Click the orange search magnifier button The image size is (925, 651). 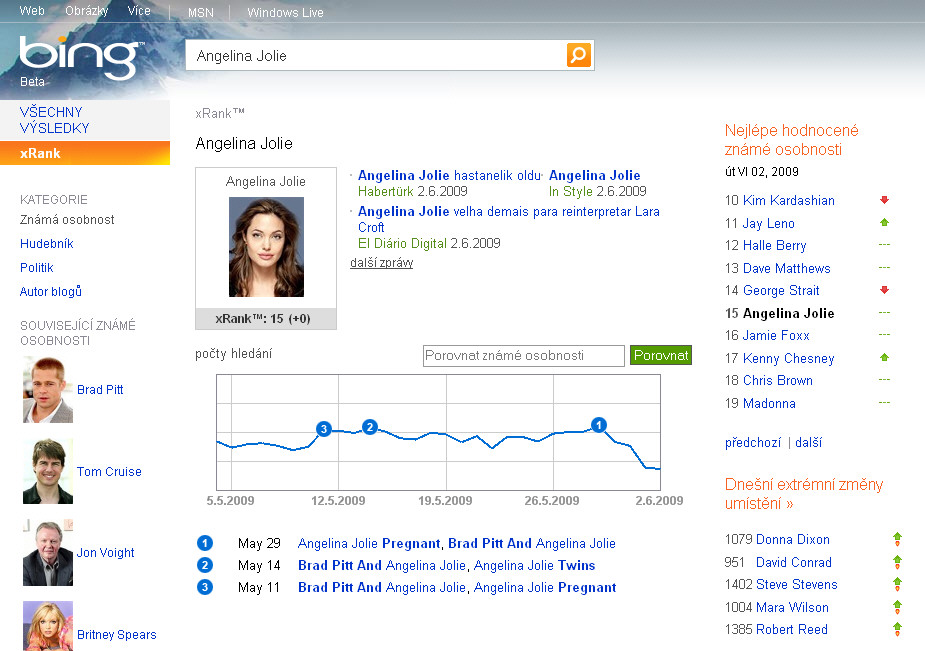579,55
